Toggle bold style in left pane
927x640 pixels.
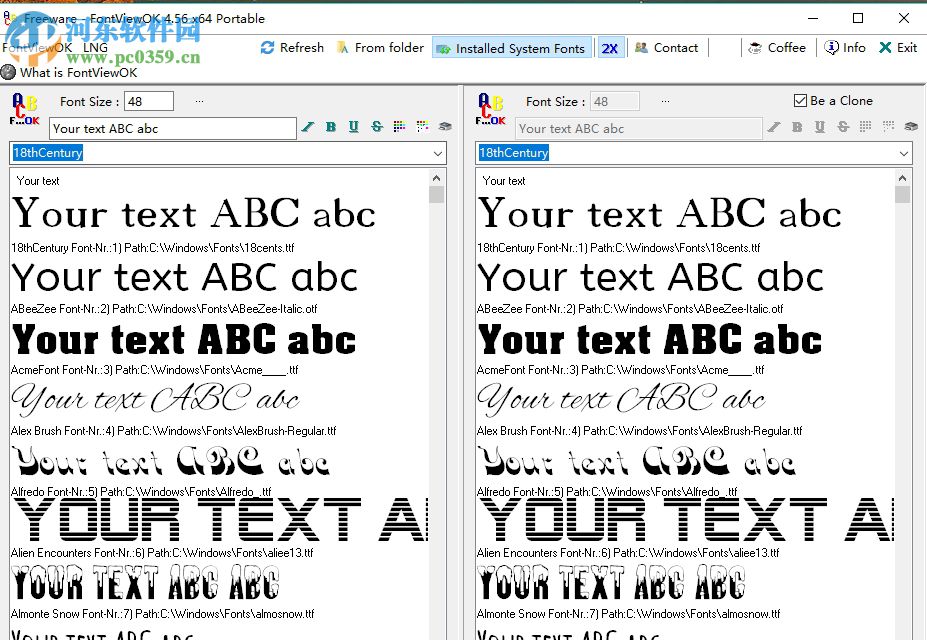tap(331, 127)
